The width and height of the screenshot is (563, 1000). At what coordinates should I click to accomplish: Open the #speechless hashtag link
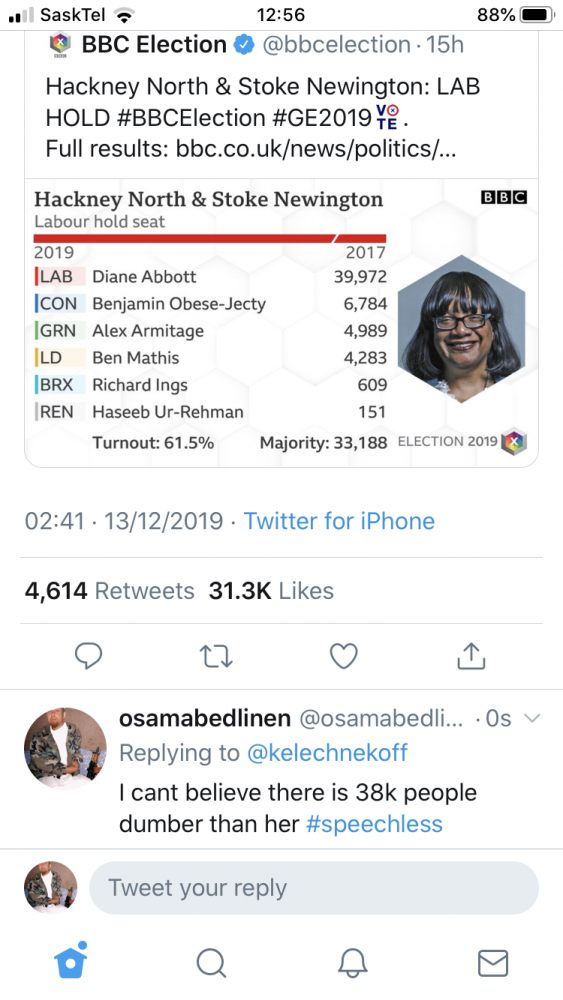coord(374,824)
